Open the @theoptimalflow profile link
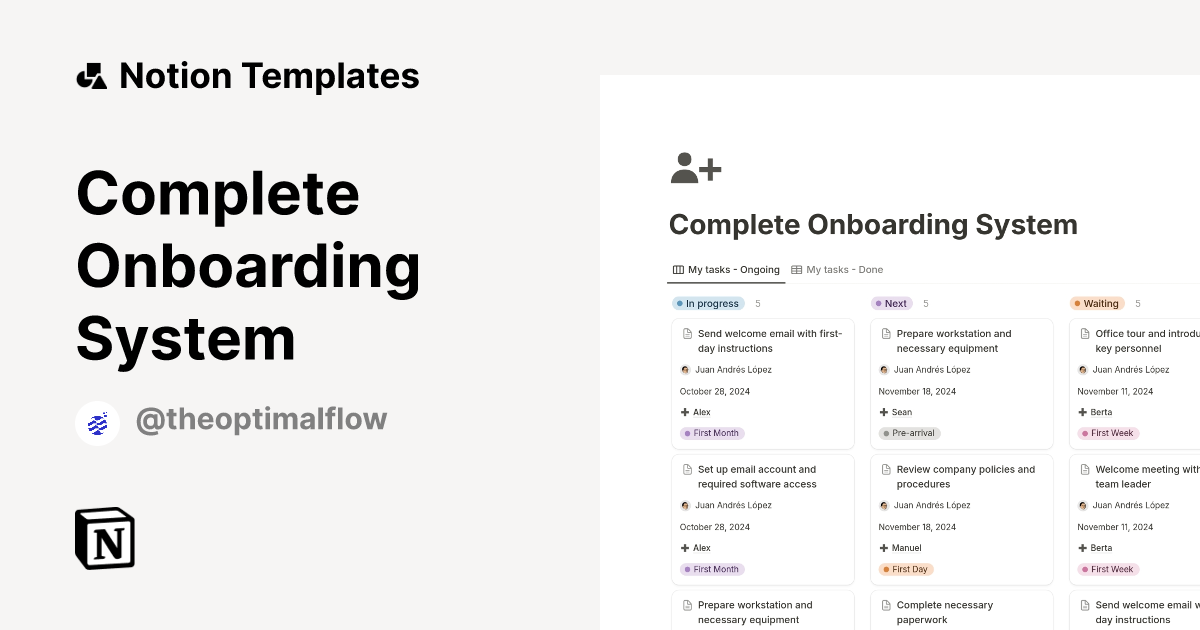 261,420
